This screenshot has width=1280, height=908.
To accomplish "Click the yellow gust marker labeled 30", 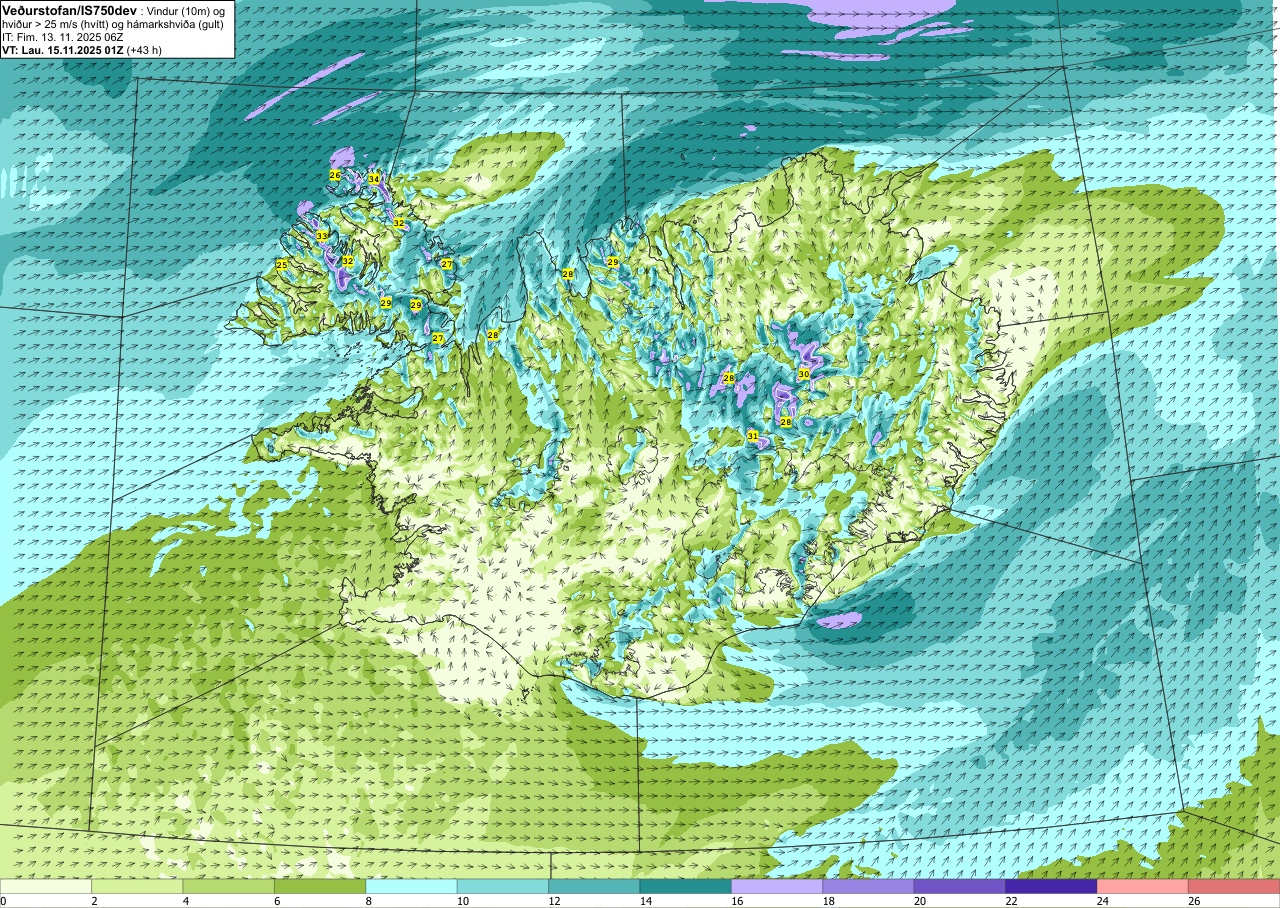I will pos(804,373).
